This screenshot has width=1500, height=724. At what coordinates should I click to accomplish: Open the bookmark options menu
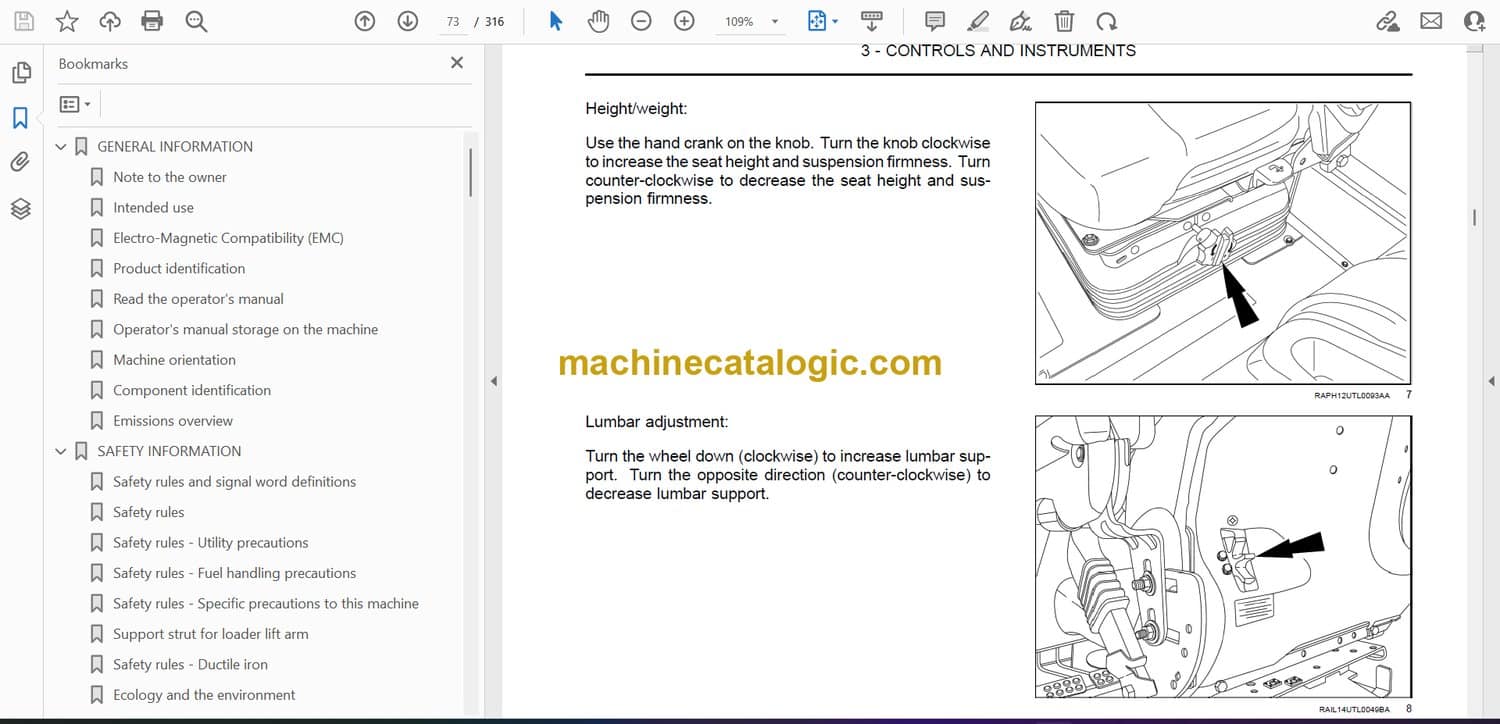[x=75, y=104]
